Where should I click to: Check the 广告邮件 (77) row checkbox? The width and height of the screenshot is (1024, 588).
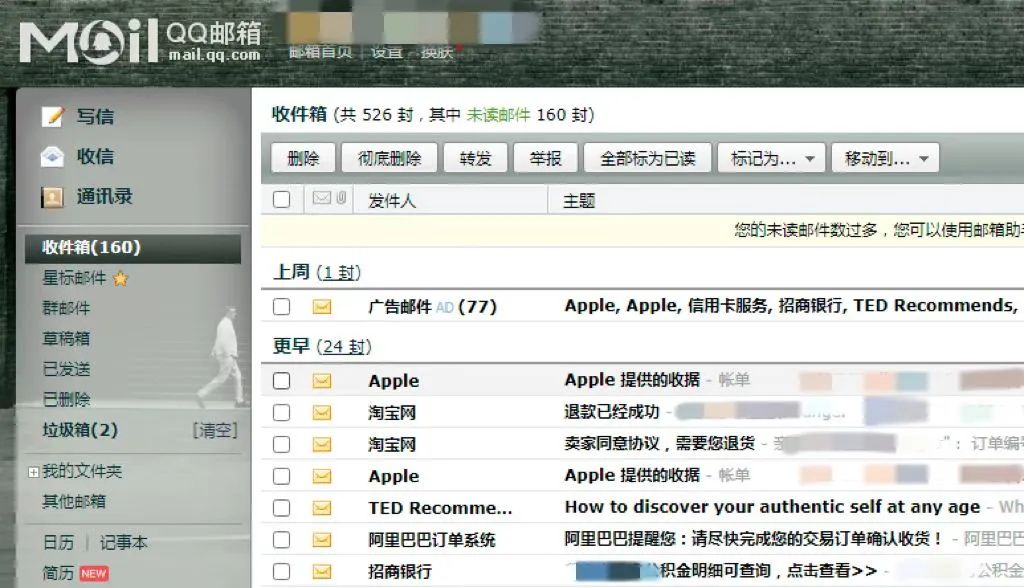[x=281, y=306]
